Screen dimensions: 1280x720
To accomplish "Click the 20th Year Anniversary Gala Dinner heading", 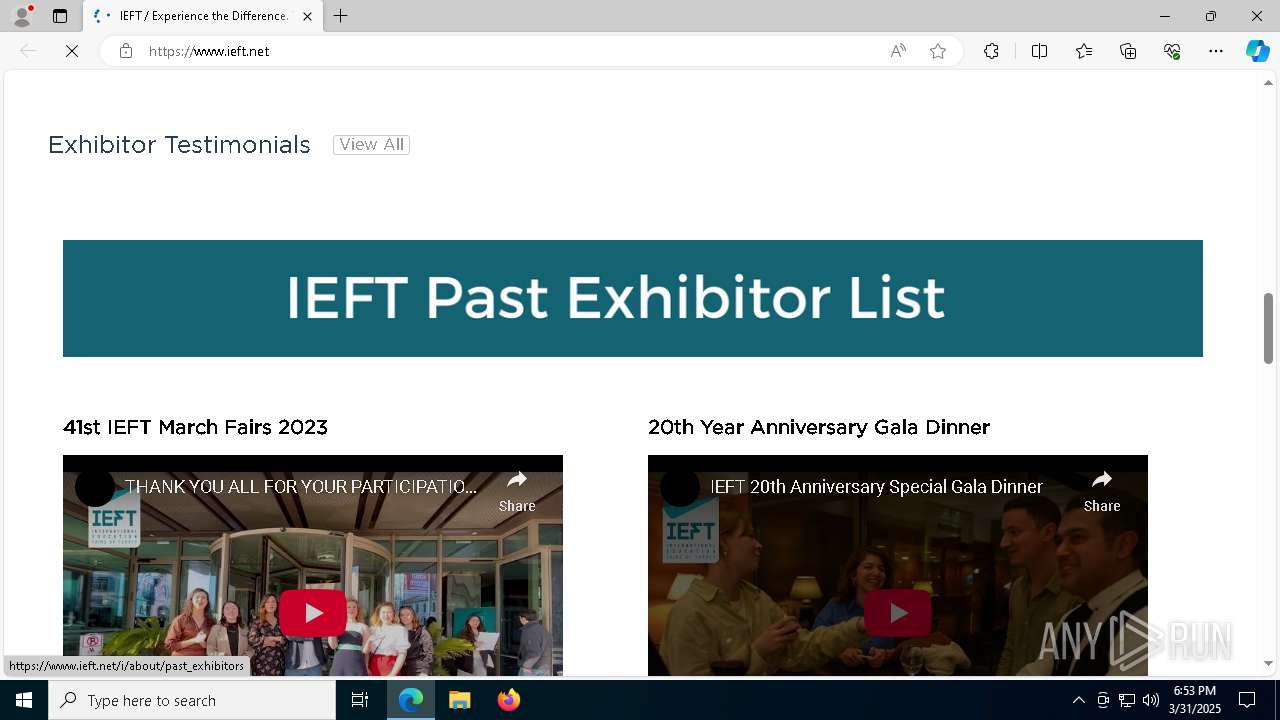I will (x=819, y=427).
